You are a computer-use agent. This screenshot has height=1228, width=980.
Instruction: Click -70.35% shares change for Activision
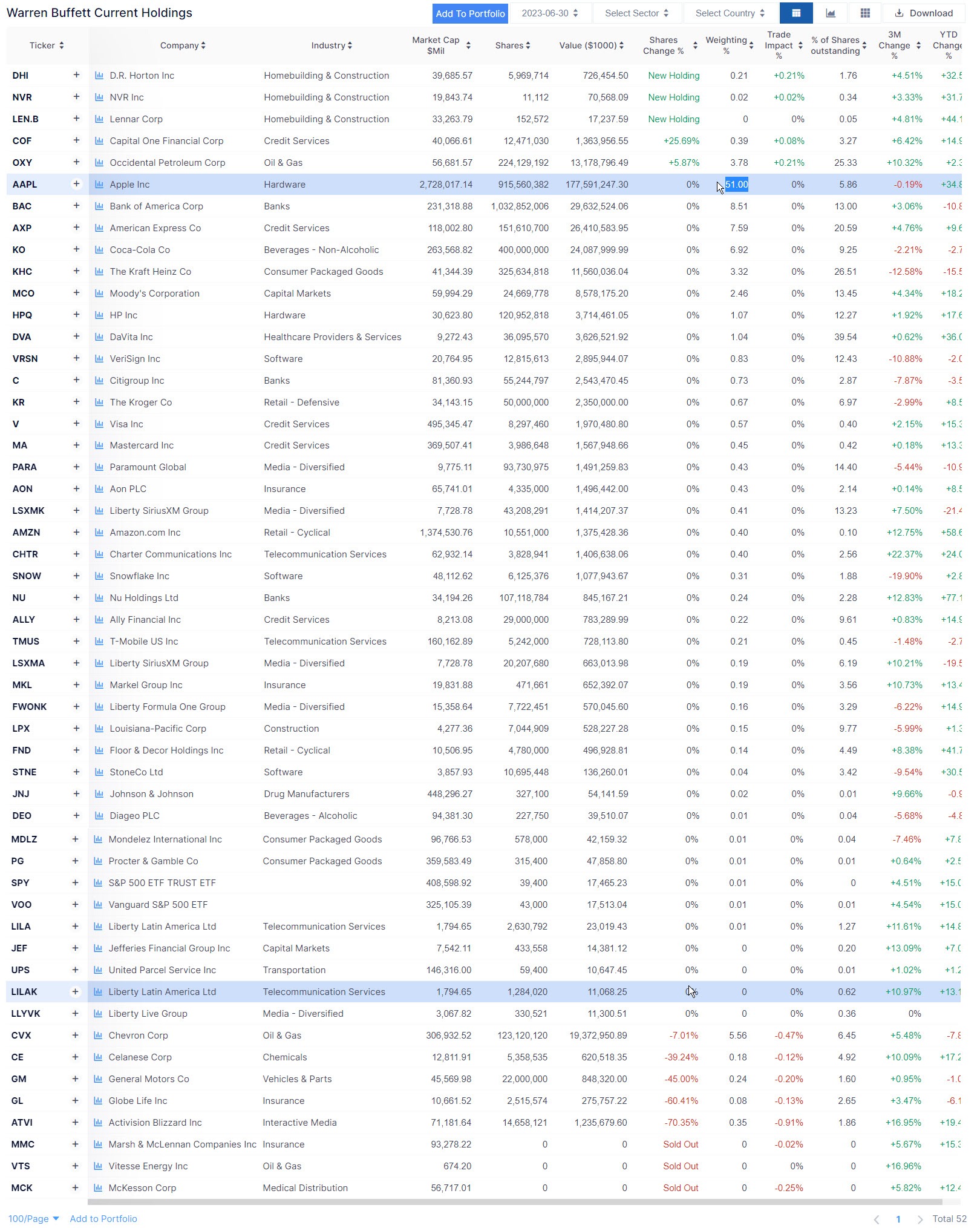coord(681,1123)
